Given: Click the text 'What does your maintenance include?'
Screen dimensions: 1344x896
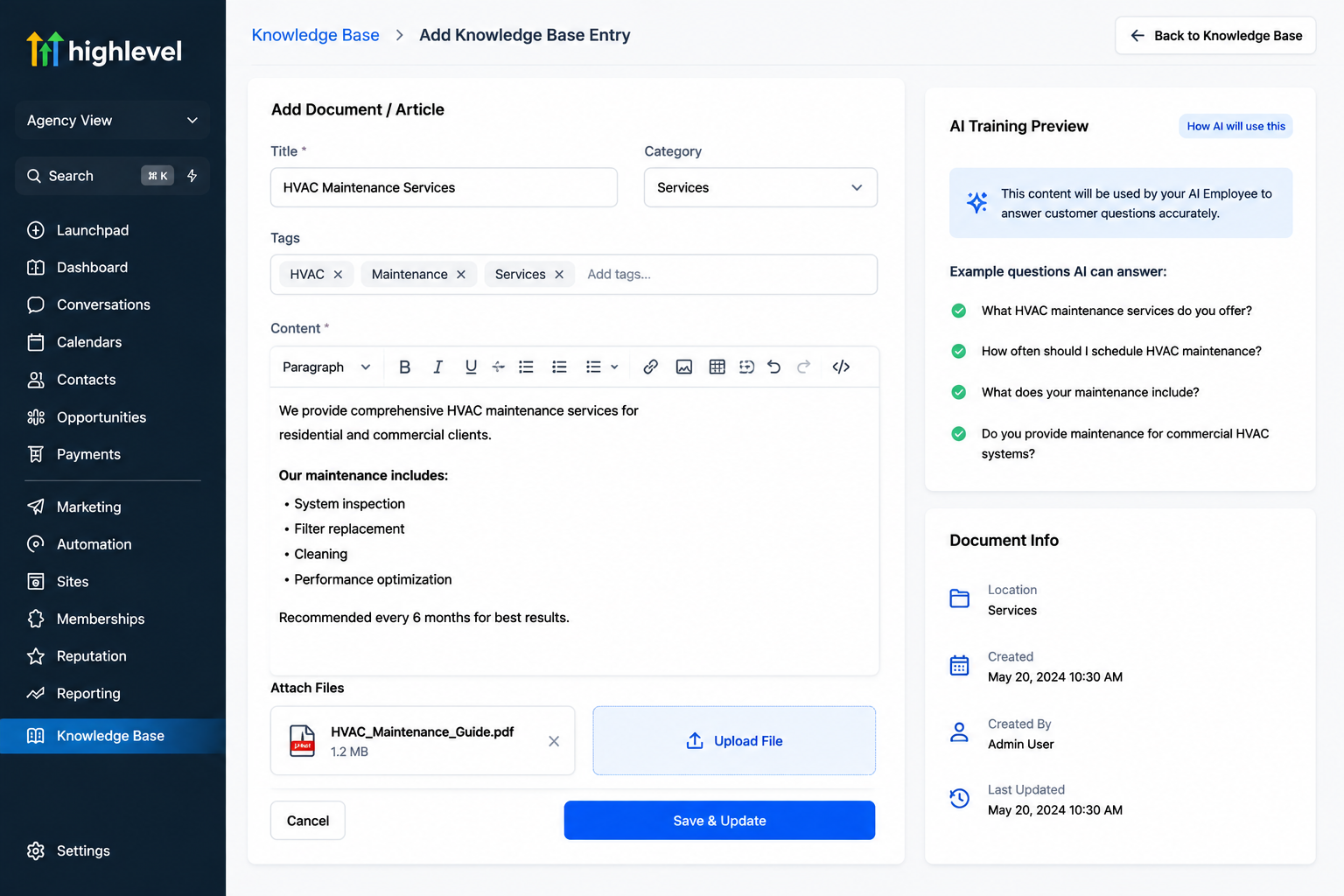Looking at the screenshot, I should 1090,393.
